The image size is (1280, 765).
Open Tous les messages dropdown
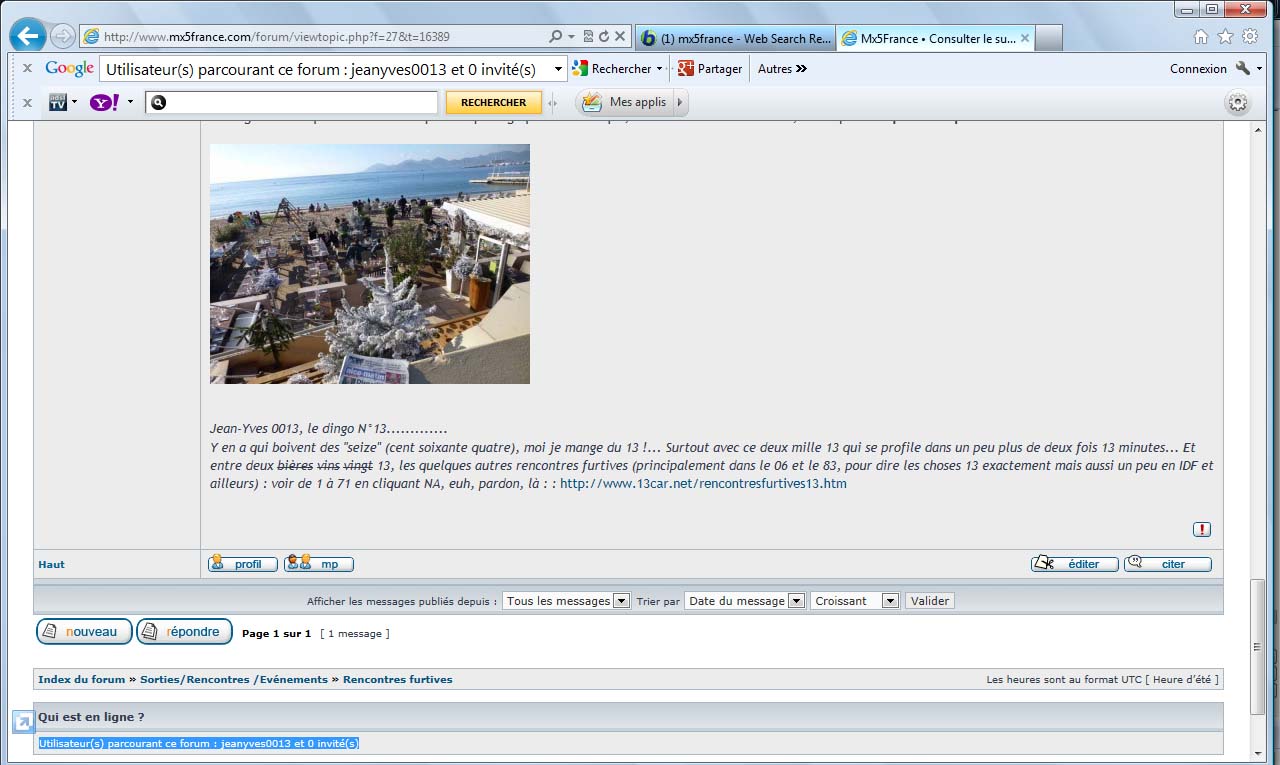566,601
